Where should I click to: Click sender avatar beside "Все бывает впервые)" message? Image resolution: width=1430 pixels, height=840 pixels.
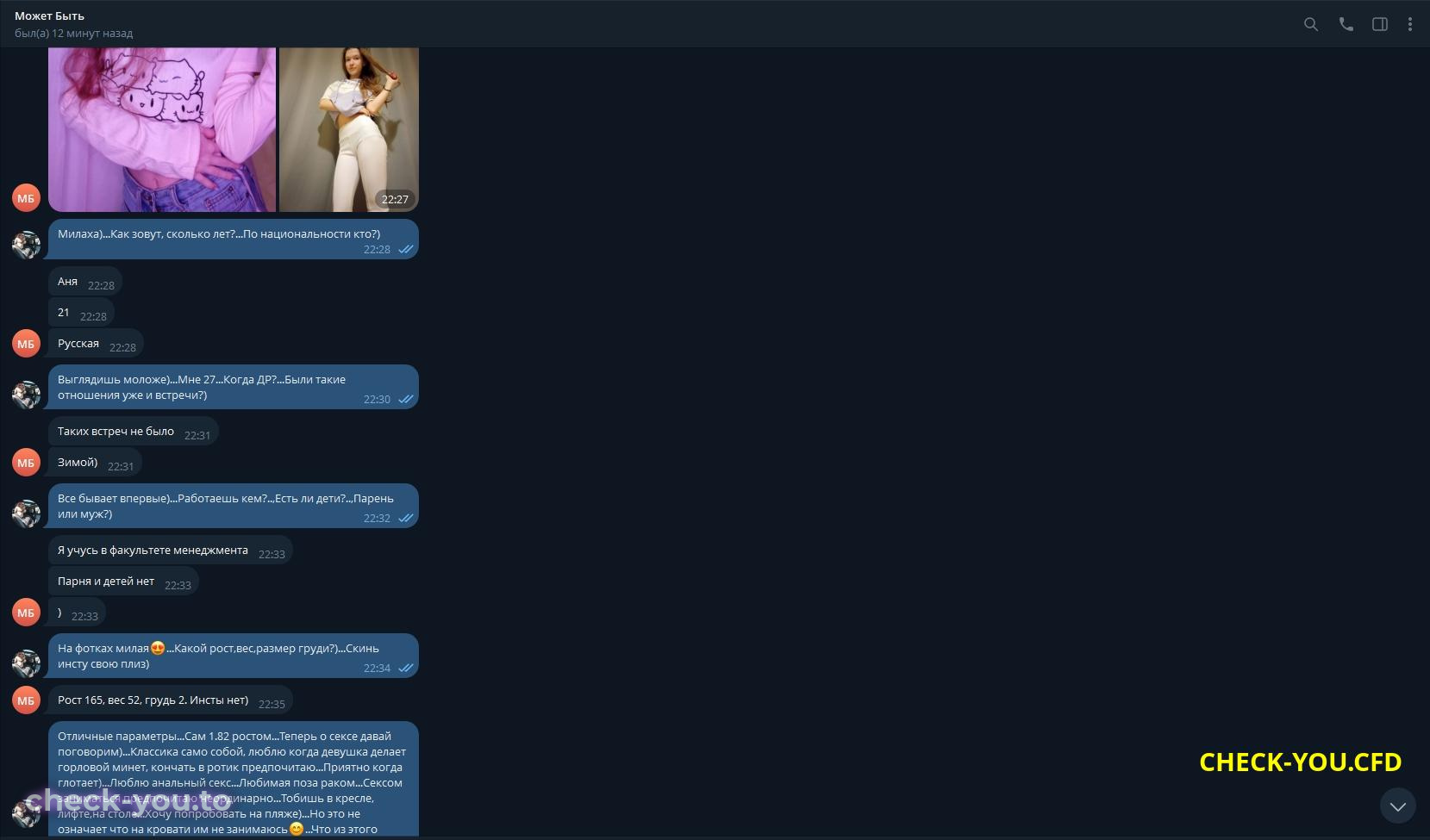[x=26, y=513]
